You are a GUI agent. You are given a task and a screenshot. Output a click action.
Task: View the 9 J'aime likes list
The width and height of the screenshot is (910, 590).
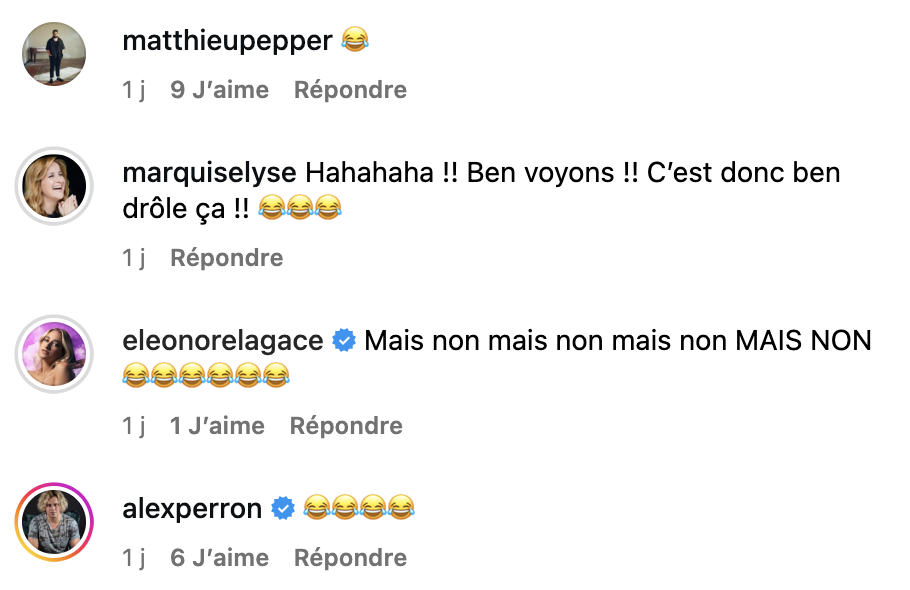(x=220, y=90)
